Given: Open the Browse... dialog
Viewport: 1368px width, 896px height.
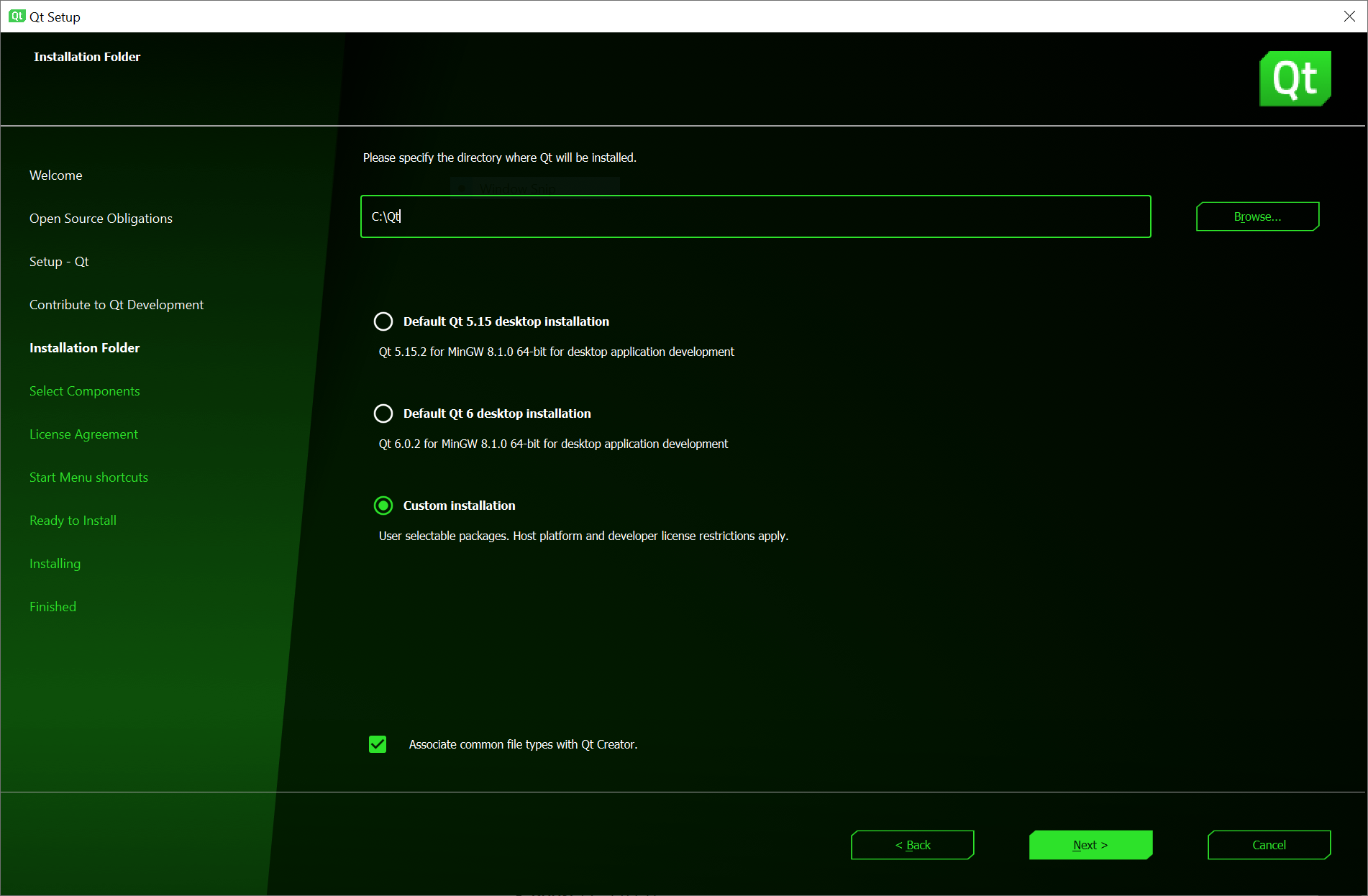Looking at the screenshot, I should point(1257,216).
